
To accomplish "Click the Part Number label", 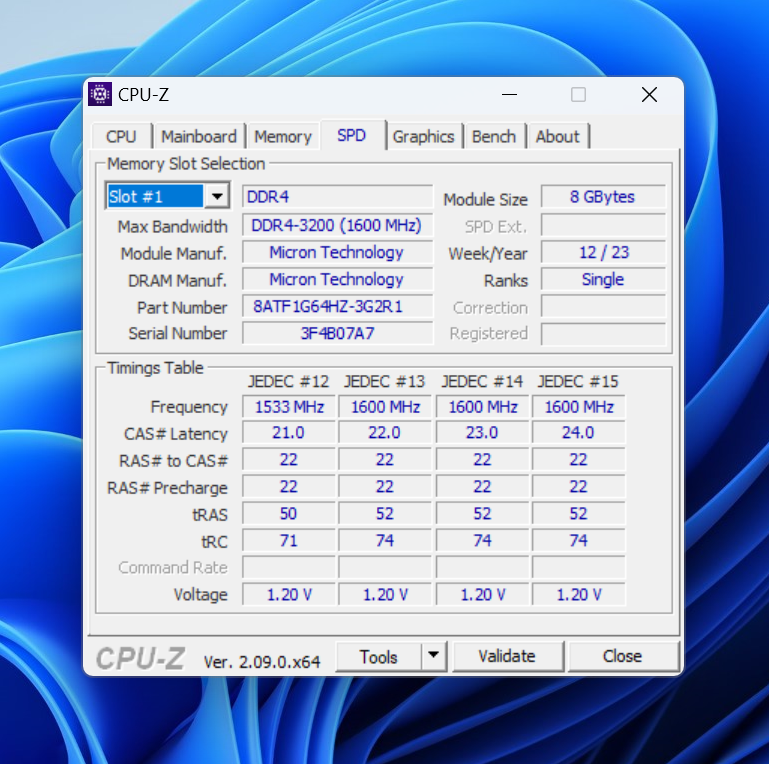I will pos(182,307).
